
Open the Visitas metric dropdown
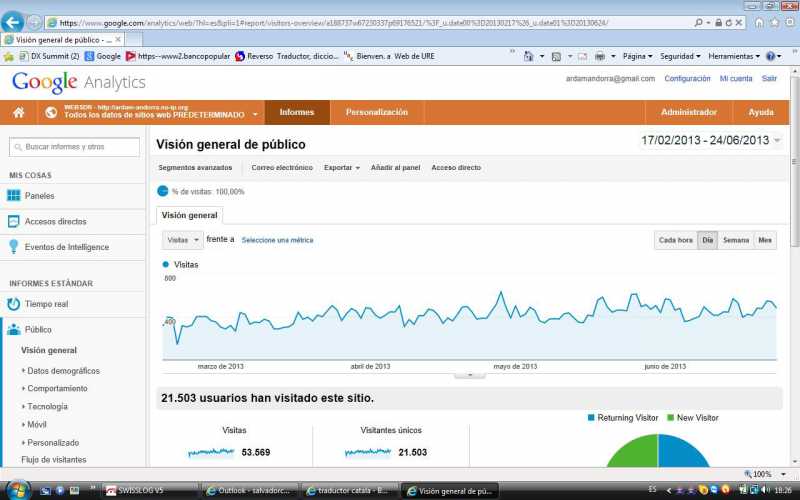183,240
